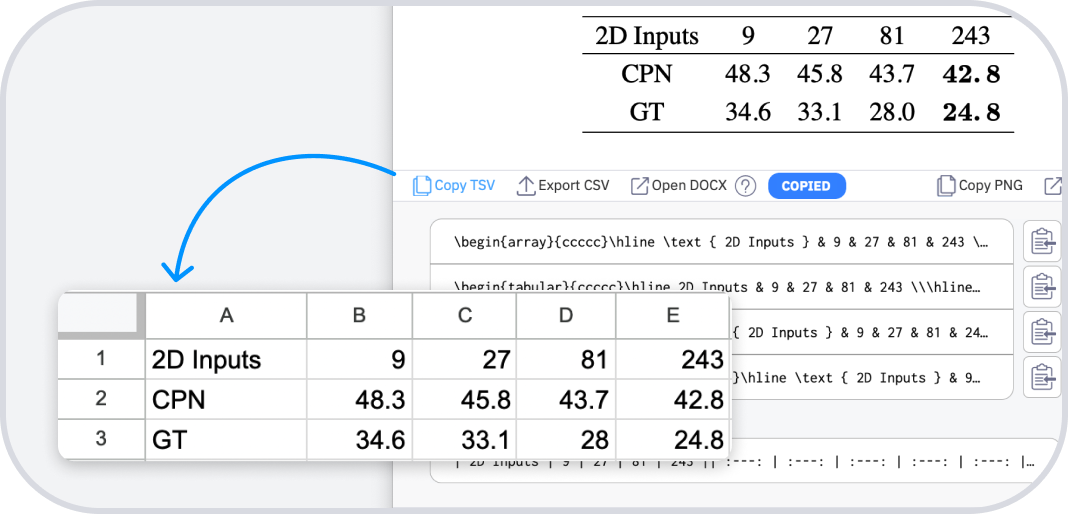Click the Copy PNG button
1068x514 pixels.
click(x=979, y=186)
